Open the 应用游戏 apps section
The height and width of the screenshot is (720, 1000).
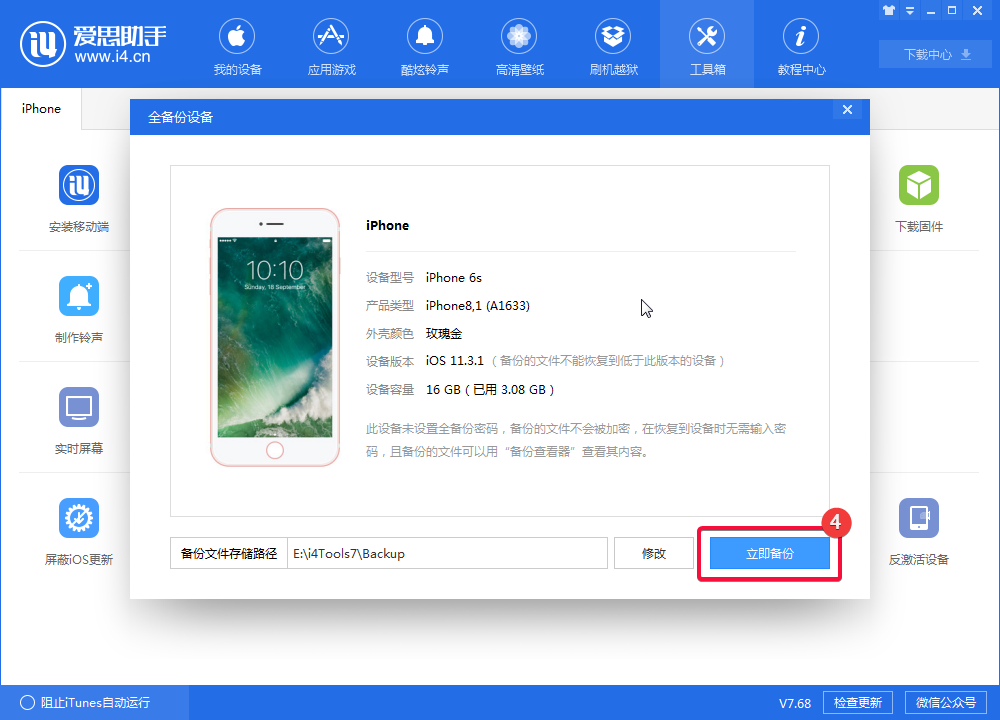coord(330,45)
